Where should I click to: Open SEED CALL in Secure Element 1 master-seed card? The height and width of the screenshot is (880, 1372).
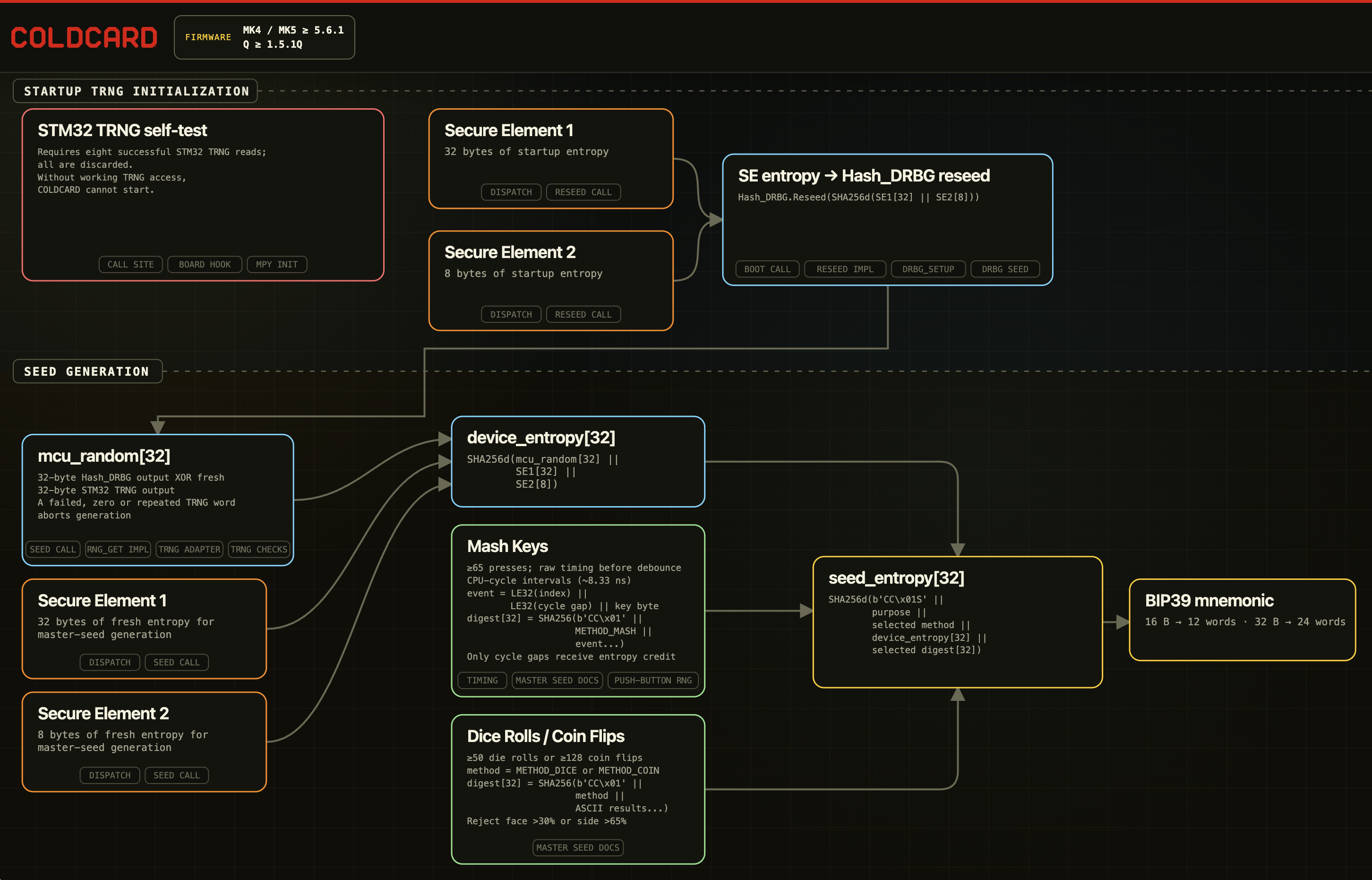tap(177, 662)
